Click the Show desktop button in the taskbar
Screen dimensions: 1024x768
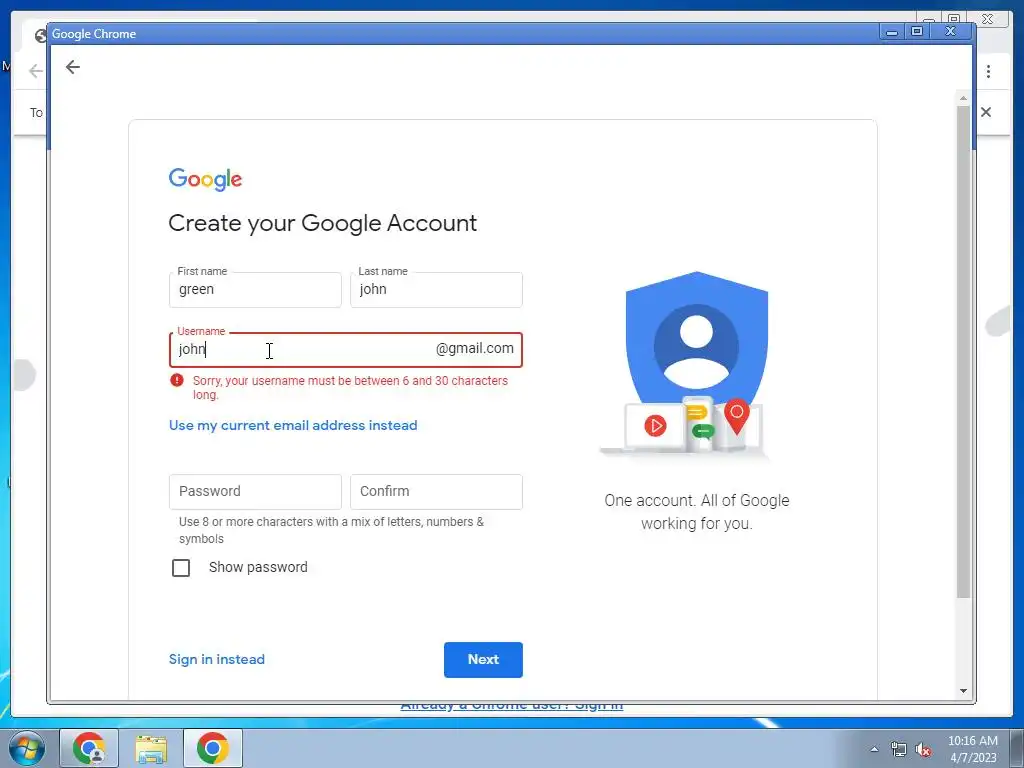1016,748
